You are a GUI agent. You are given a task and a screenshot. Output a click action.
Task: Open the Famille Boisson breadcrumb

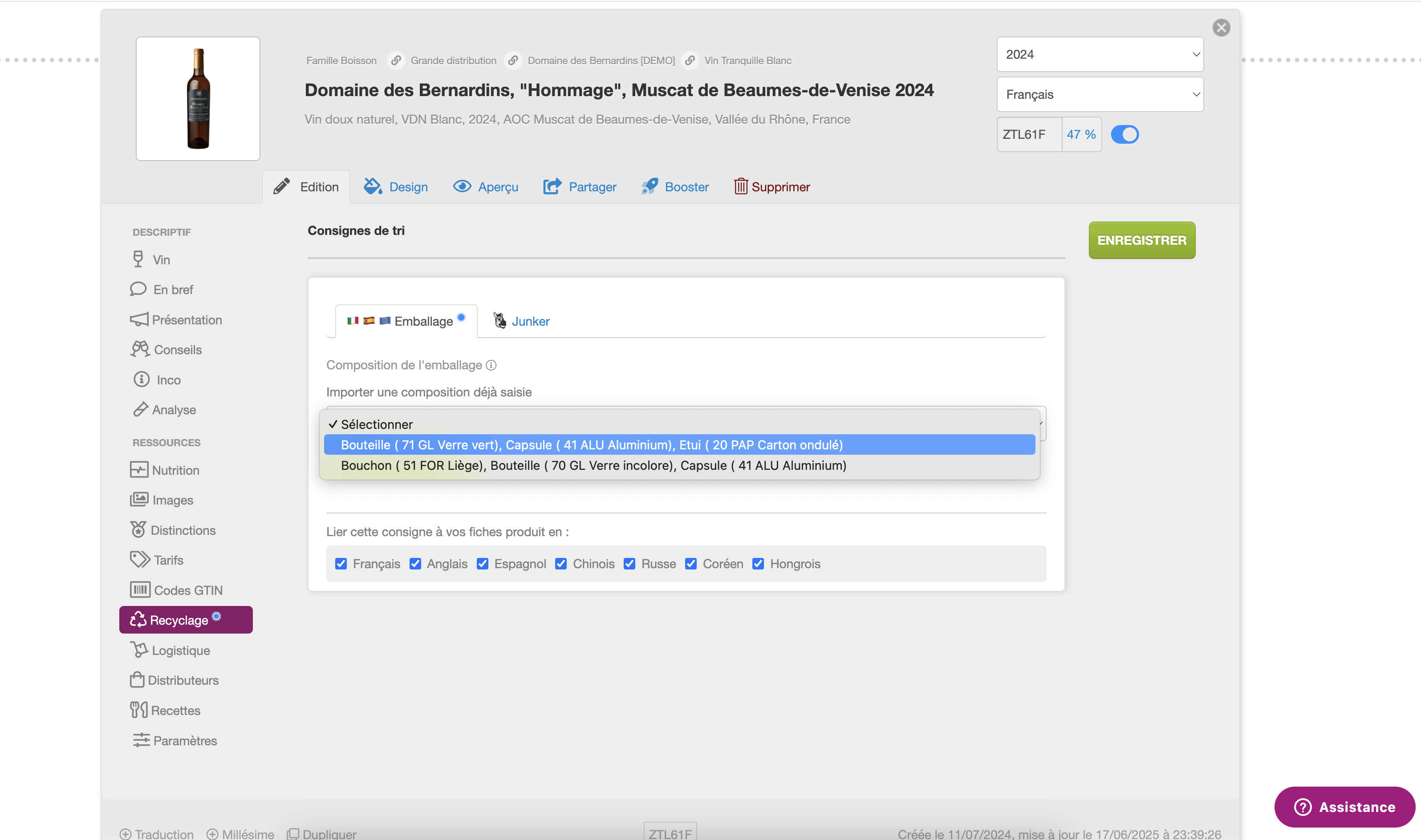[x=341, y=60]
